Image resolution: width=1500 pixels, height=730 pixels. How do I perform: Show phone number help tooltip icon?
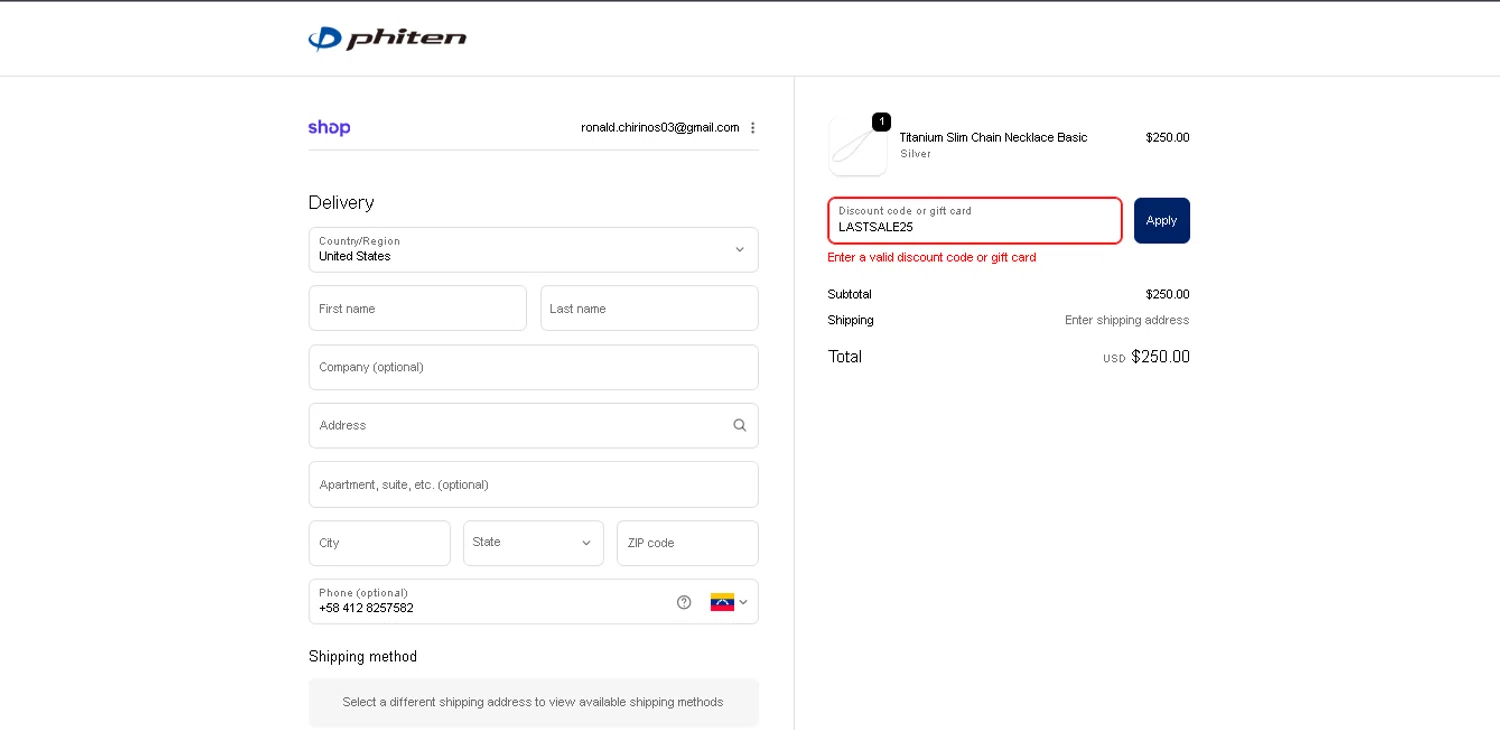click(684, 602)
